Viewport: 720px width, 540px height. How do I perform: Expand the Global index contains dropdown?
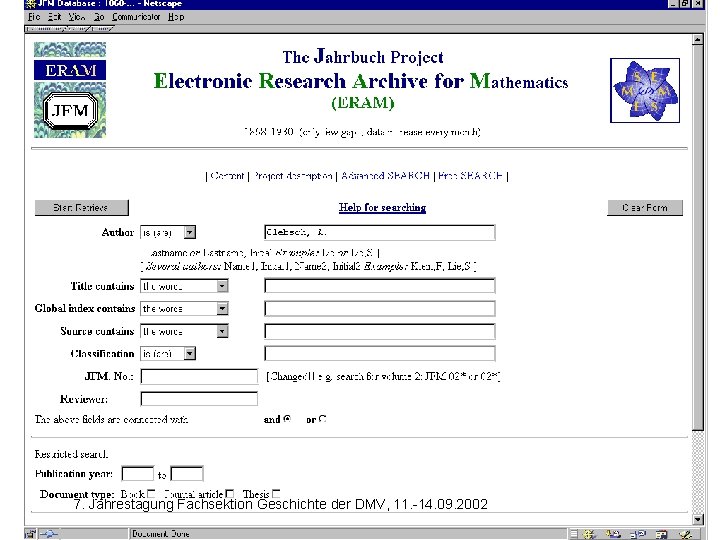222,309
